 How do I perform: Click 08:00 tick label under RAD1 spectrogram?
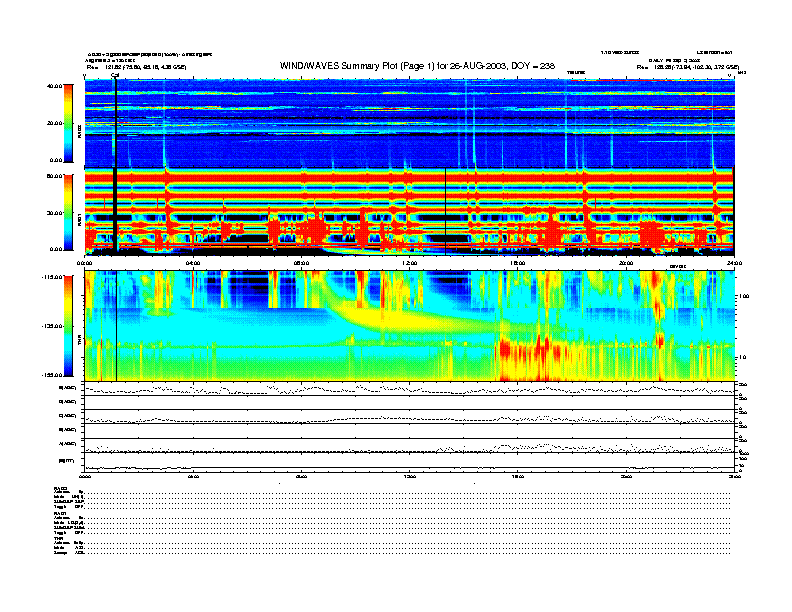[x=301, y=263]
